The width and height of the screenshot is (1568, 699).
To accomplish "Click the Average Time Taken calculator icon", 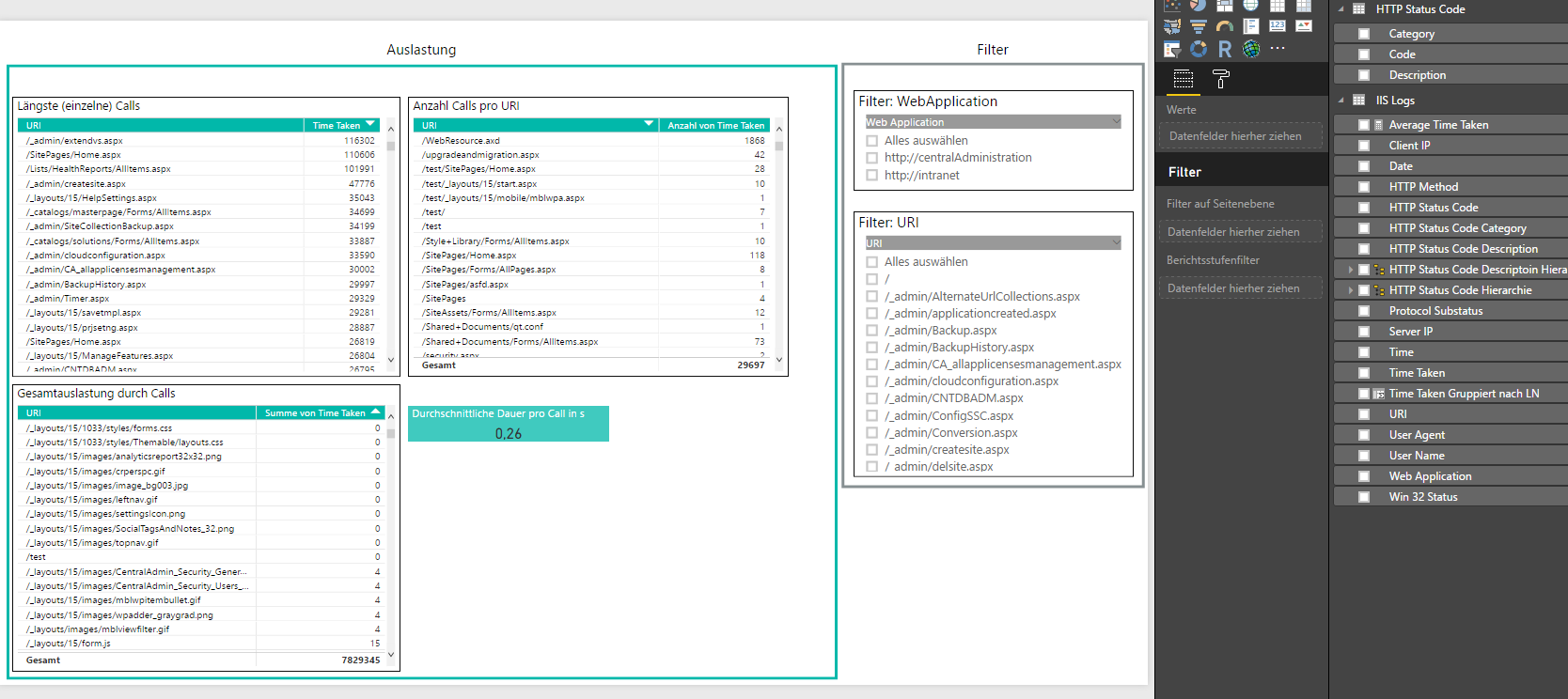I will [1379, 125].
